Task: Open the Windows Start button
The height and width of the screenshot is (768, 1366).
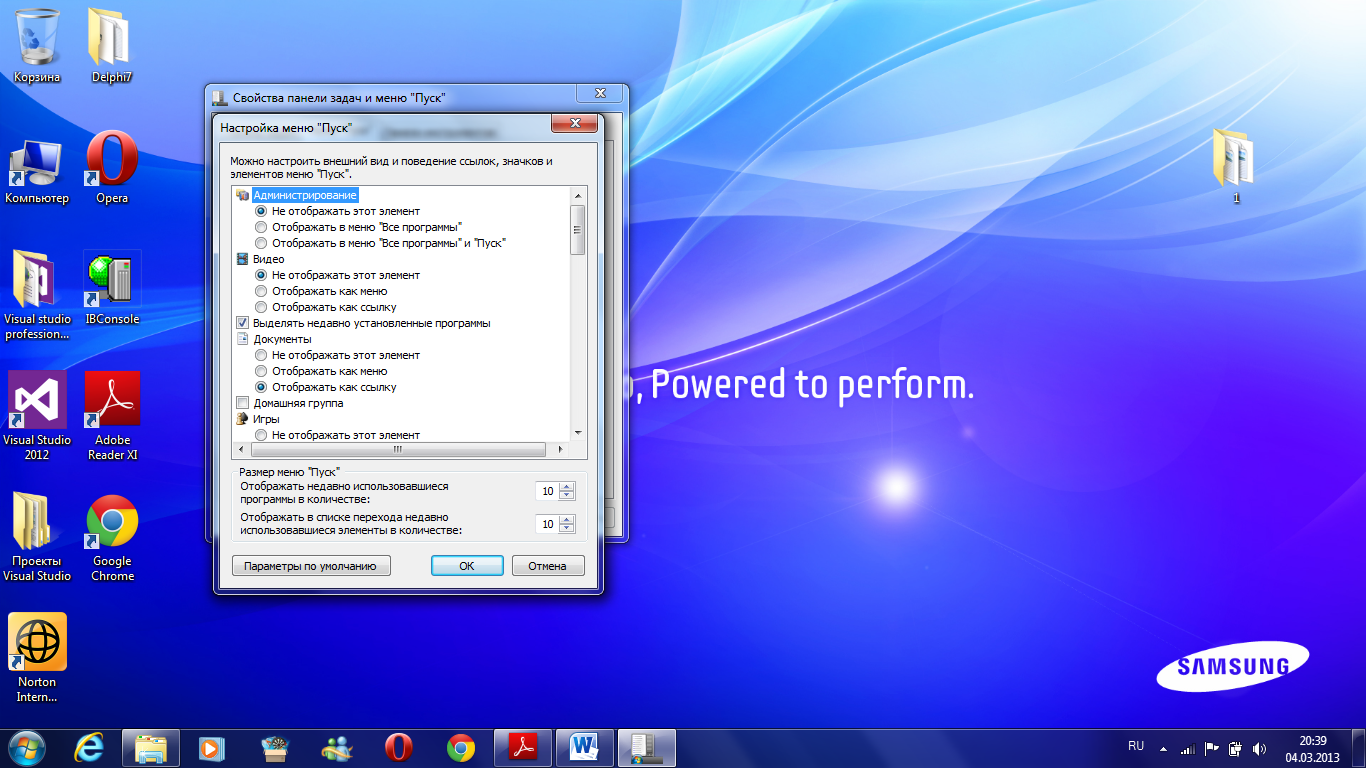Action: pyautogui.click(x=27, y=747)
